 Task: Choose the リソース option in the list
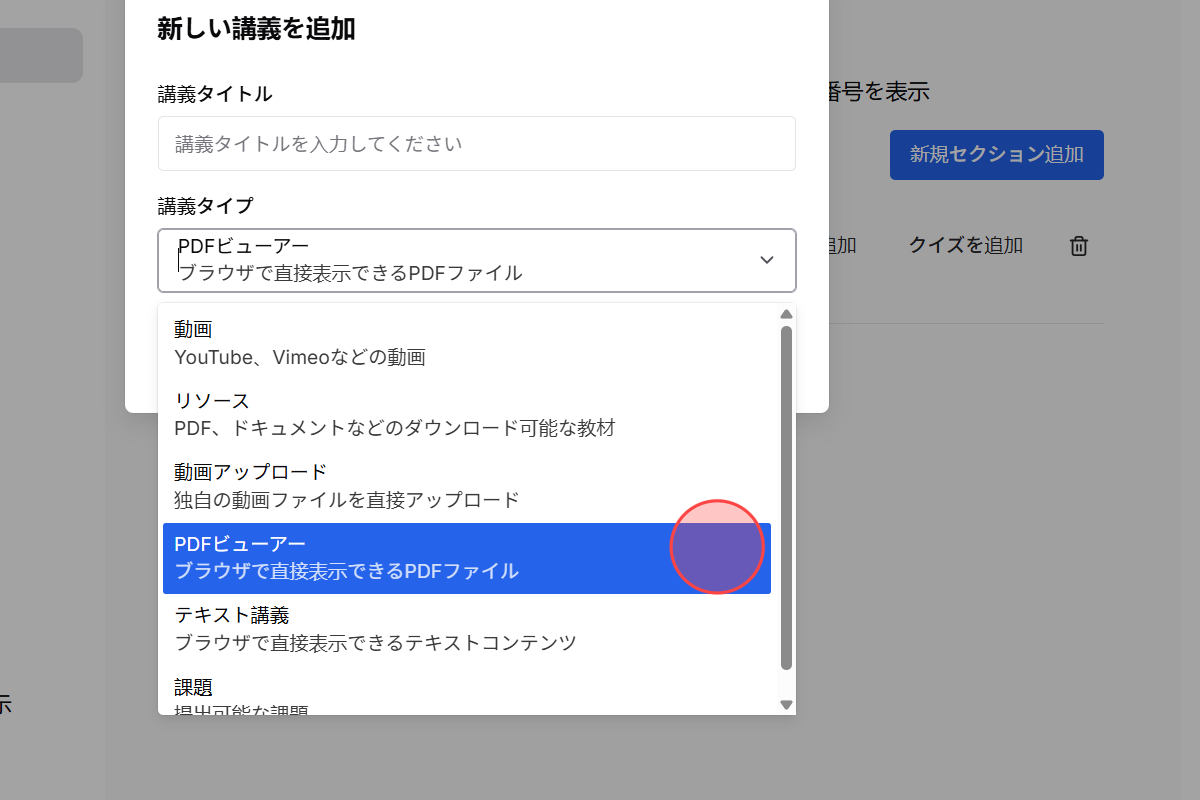(400, 413)
